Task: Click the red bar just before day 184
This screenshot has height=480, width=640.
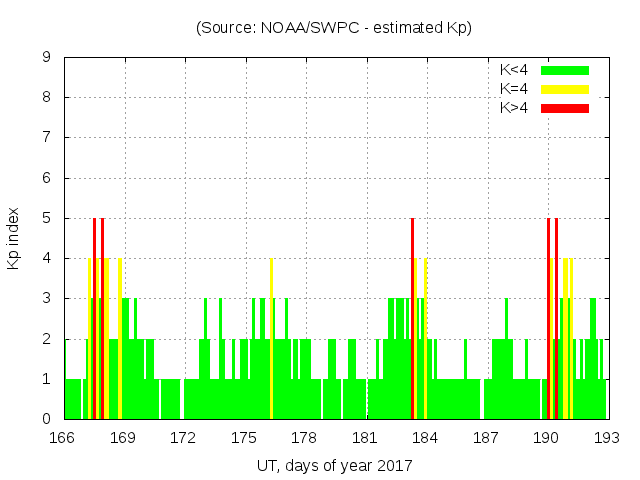Action: coord(412,320)
